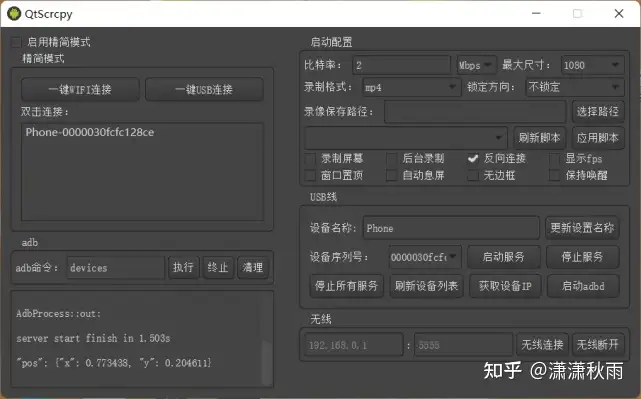Click the 比特率 input field
The image size is (641, 399).
coord(401,65)
